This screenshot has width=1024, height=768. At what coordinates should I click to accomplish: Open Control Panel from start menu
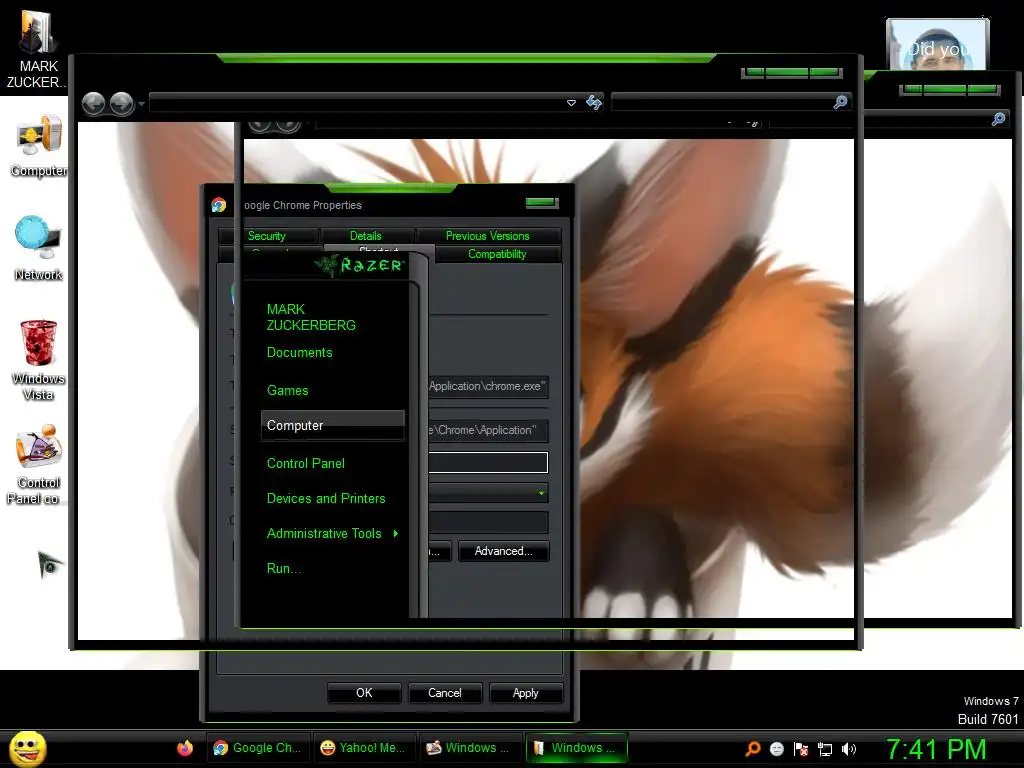306,464
